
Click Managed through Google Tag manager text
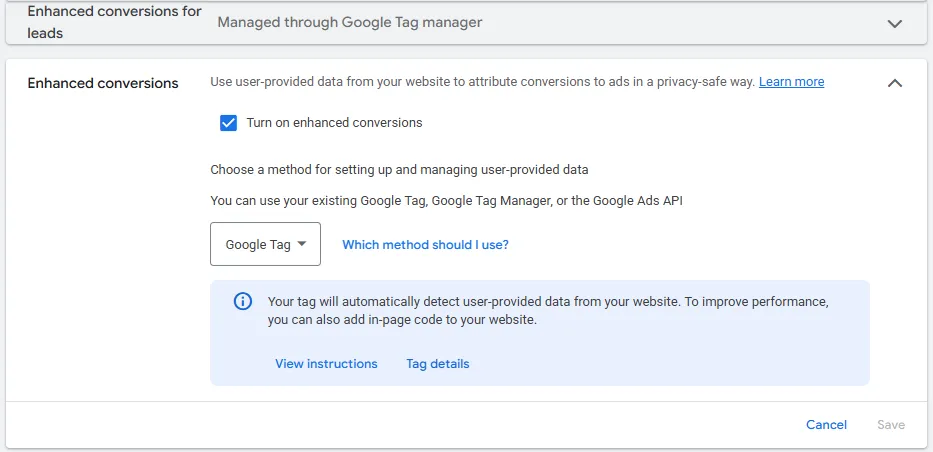click(350, 23)
